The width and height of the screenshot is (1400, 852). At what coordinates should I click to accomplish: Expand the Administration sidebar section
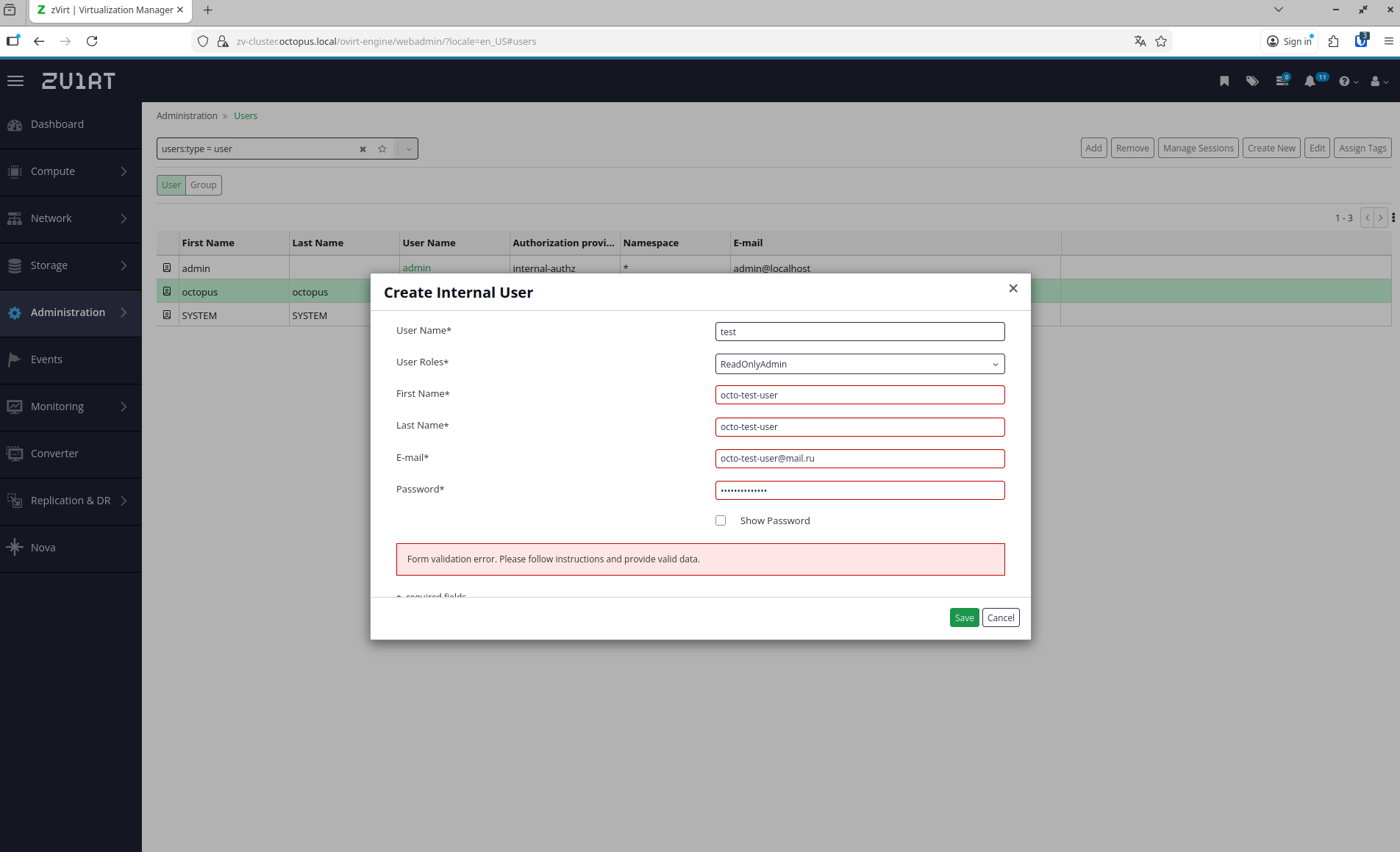[71, 312]
